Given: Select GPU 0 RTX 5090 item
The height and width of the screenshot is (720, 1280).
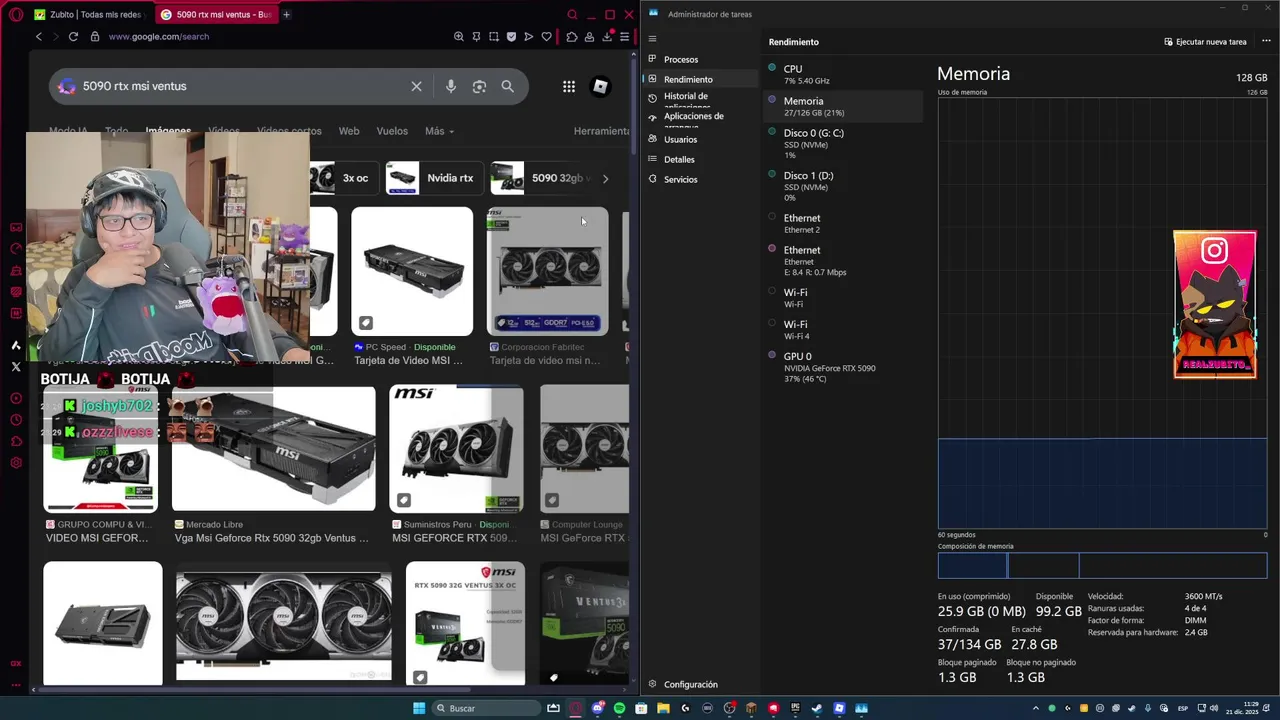Looking at the screenshot, I should (x=843, y=367).
